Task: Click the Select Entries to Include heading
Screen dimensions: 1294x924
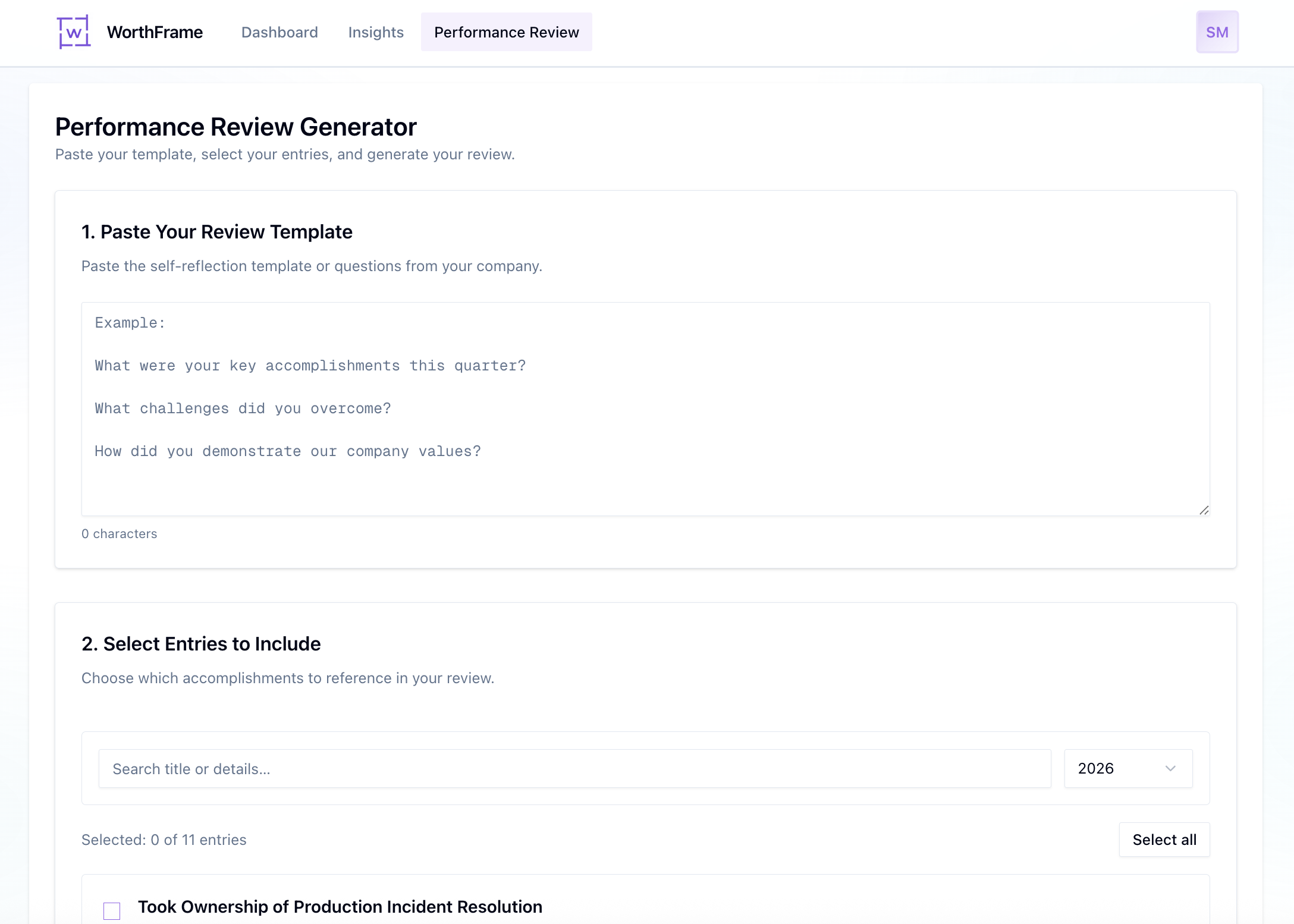Action: coord(201,643)
